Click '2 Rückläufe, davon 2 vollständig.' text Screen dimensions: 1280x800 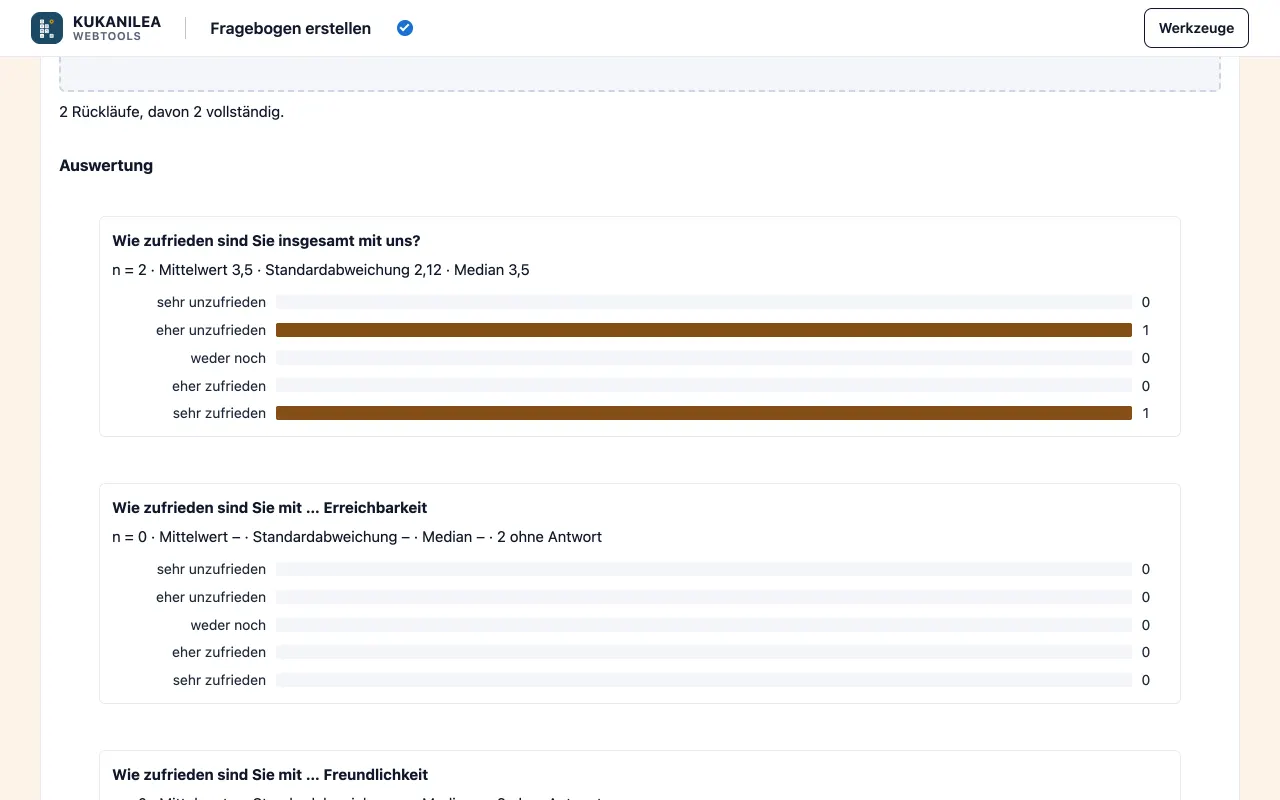pyautogui.click(x=172, y=112)
